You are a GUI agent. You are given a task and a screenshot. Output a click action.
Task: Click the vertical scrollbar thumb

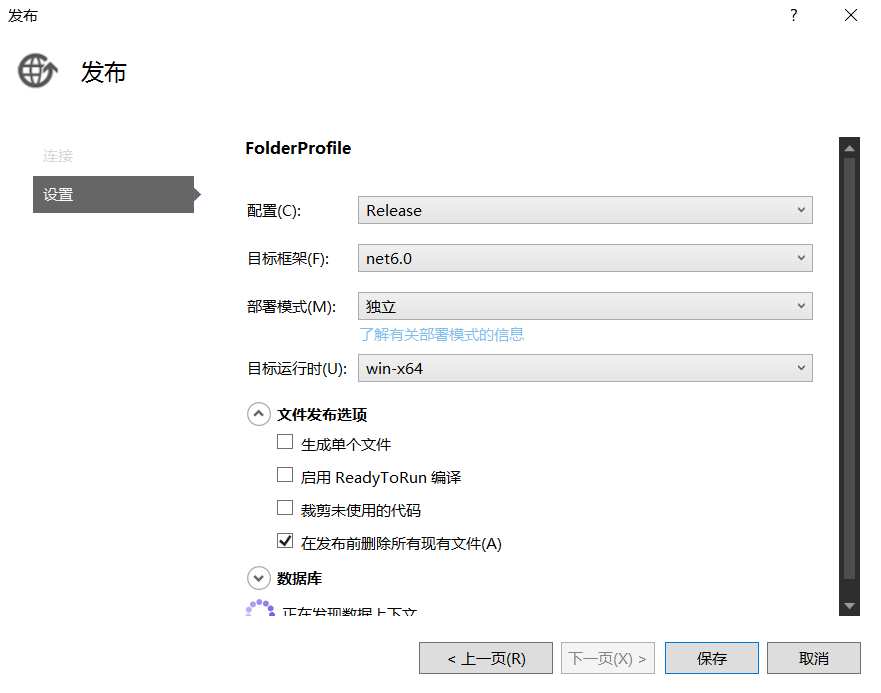(849, 370)
